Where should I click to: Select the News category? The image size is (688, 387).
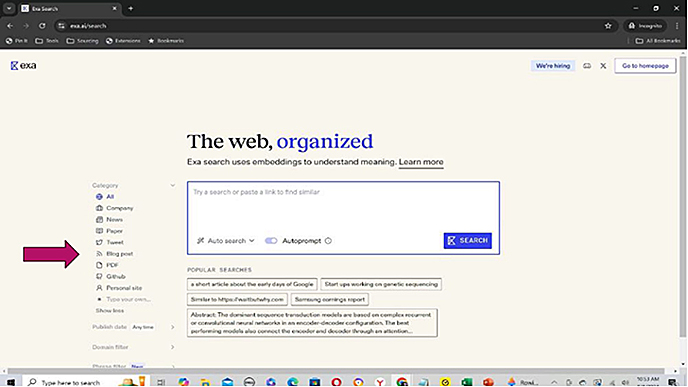(109, 219)
